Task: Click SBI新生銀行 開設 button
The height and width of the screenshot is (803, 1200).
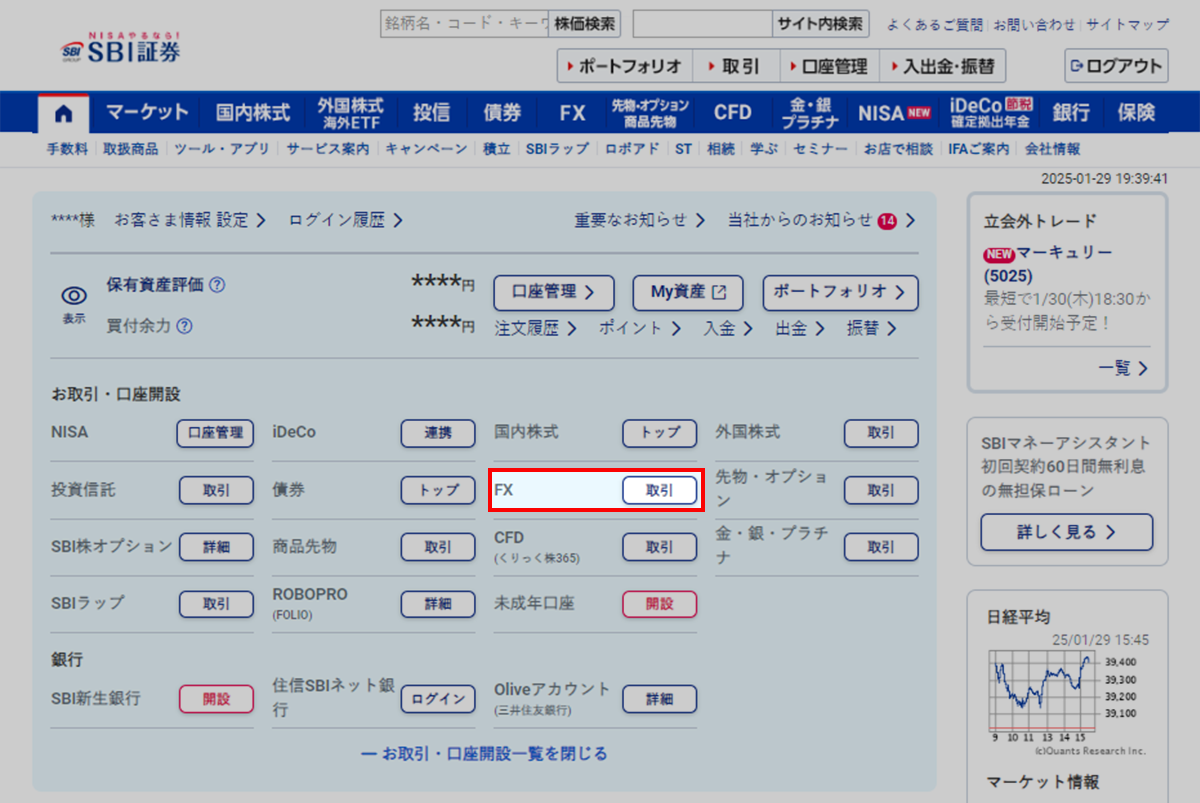Action: click(x=216, y=699)
